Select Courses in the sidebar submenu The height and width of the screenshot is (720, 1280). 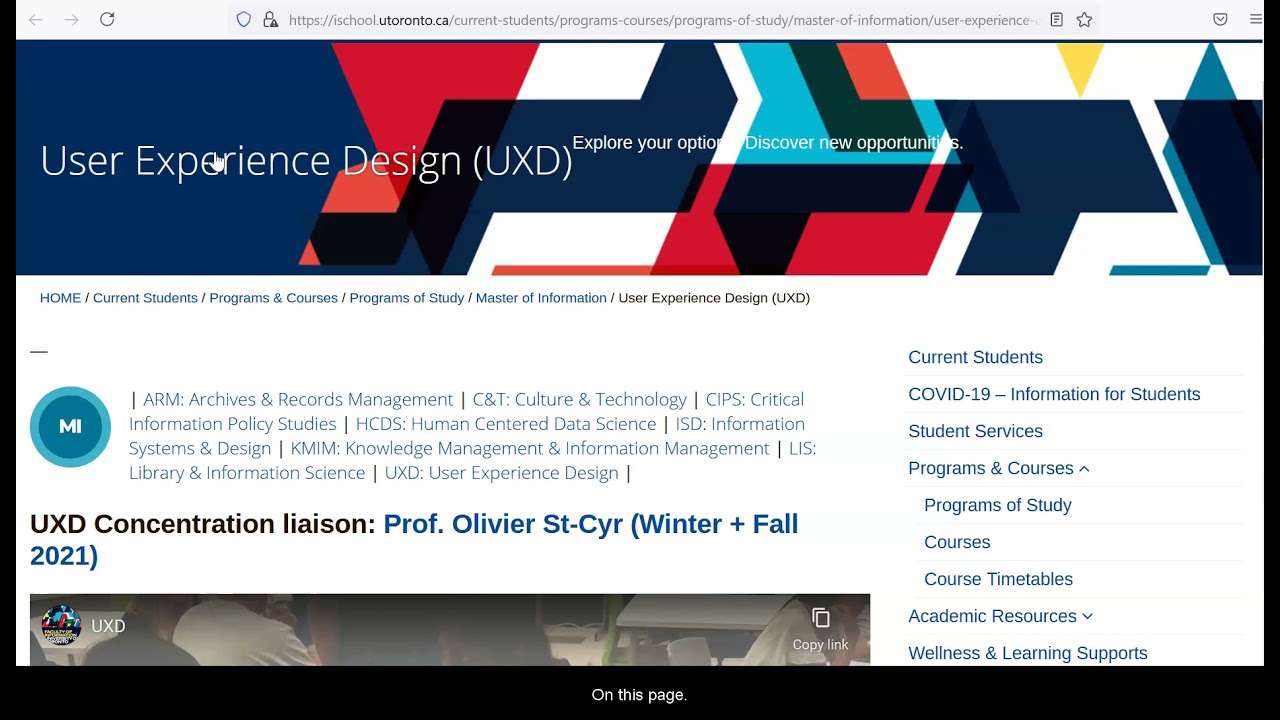click(957, 542)
